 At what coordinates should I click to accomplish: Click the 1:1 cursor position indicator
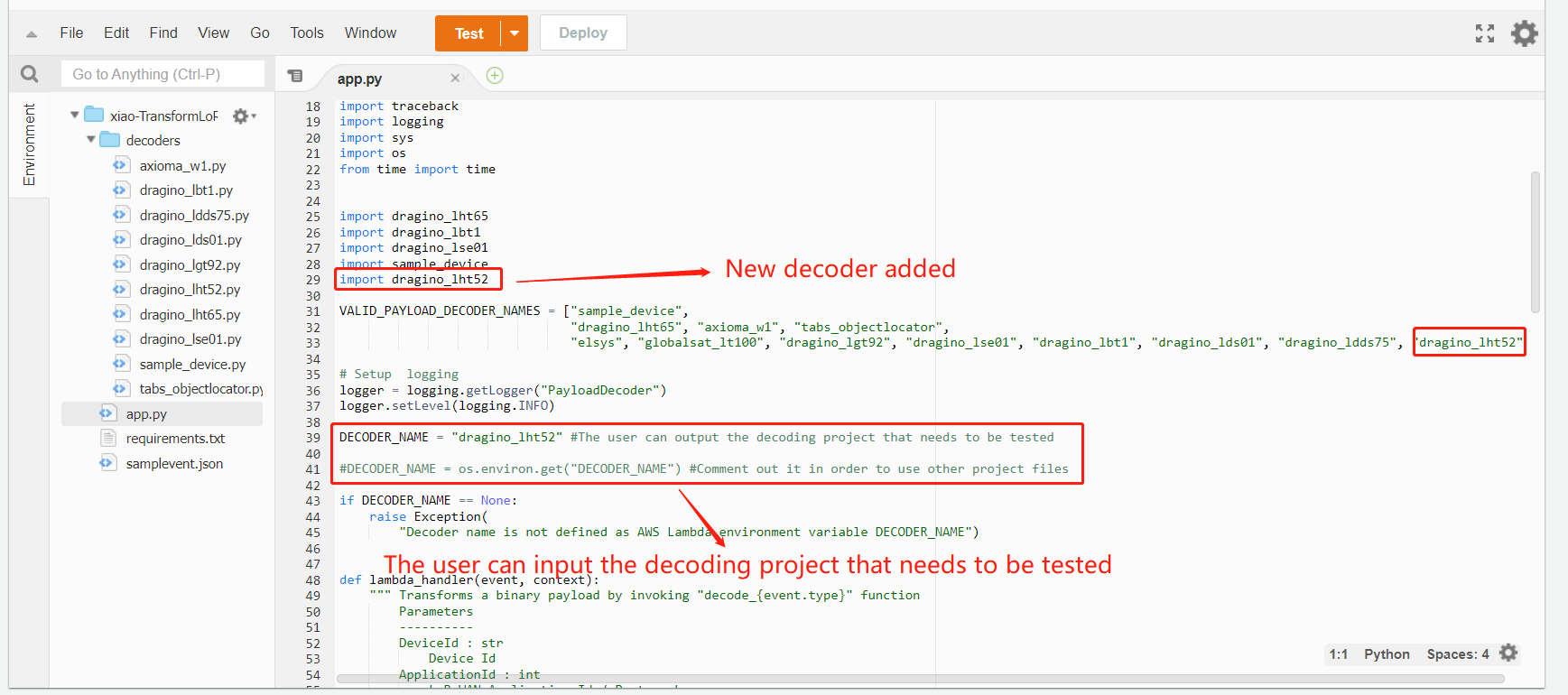tap(1338, 654)
